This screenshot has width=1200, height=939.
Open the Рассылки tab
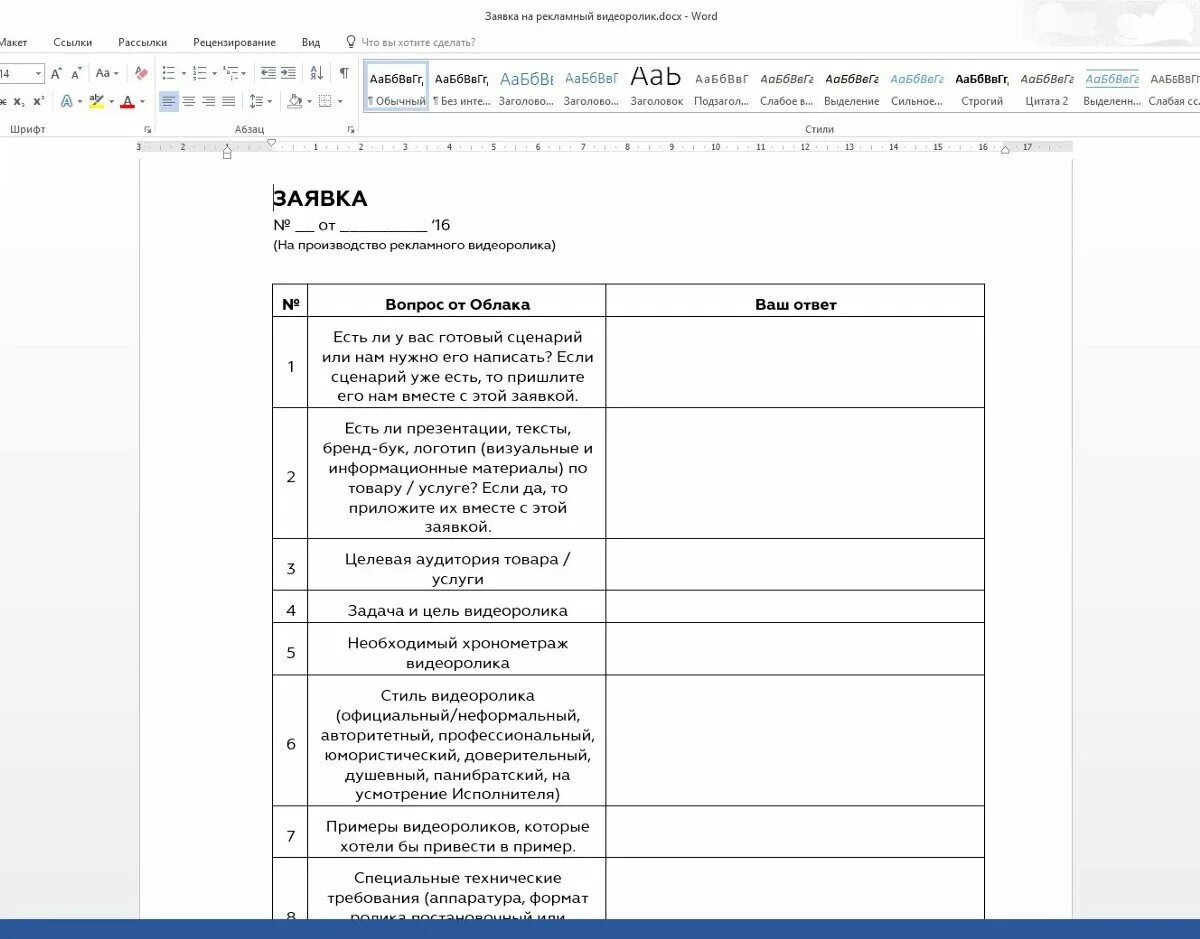coord(143,42)
